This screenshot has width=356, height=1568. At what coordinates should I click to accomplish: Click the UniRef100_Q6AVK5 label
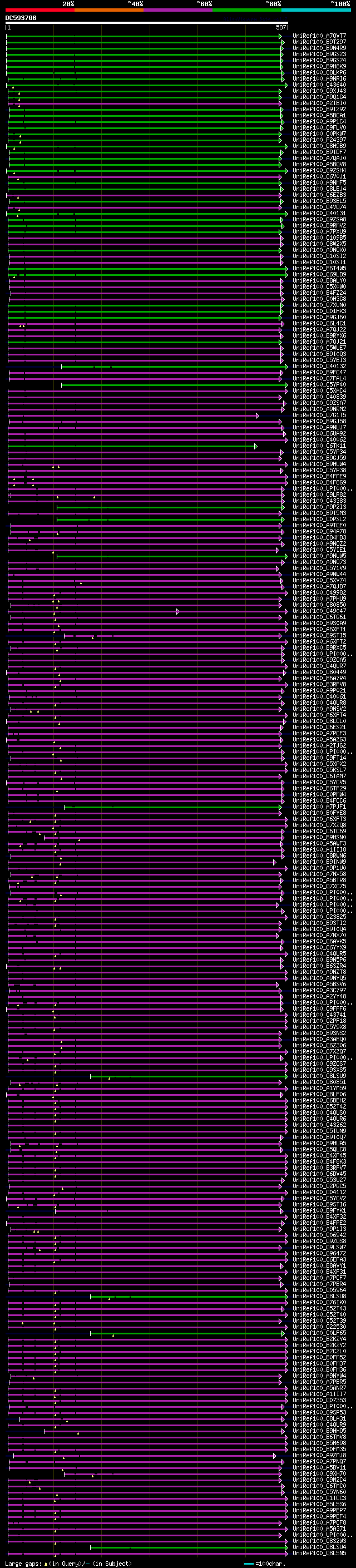319,941
